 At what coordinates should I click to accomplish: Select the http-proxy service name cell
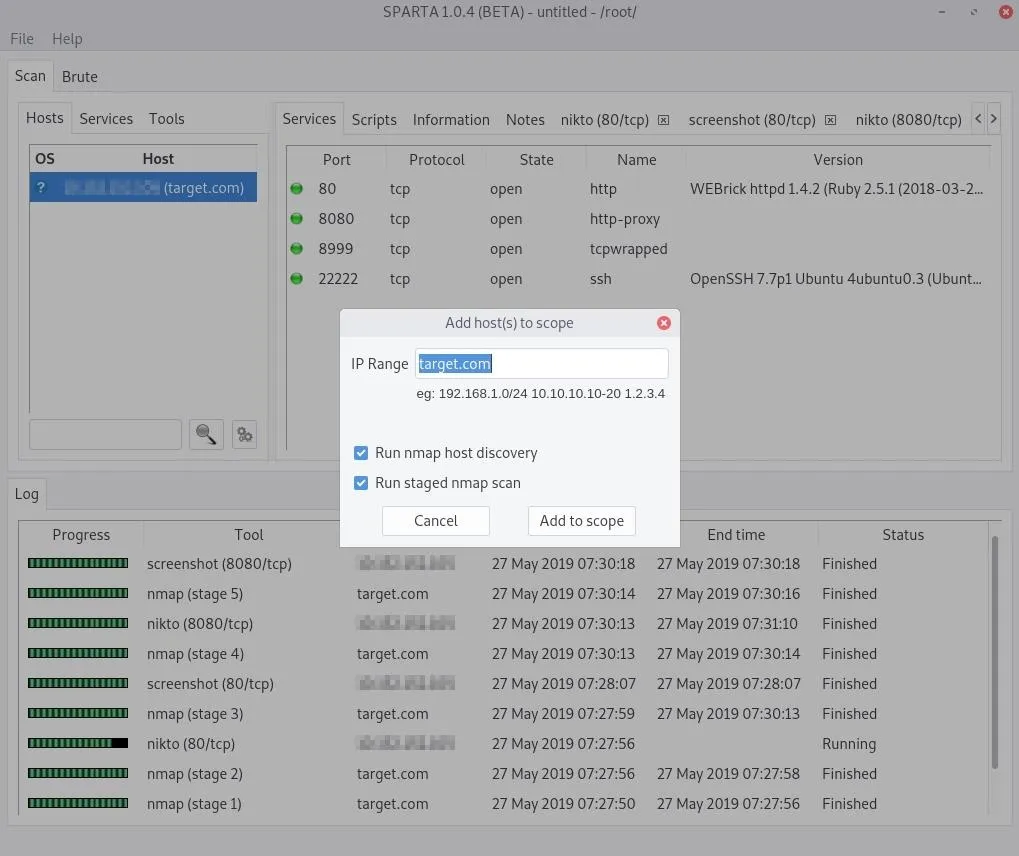pos(625,219)
